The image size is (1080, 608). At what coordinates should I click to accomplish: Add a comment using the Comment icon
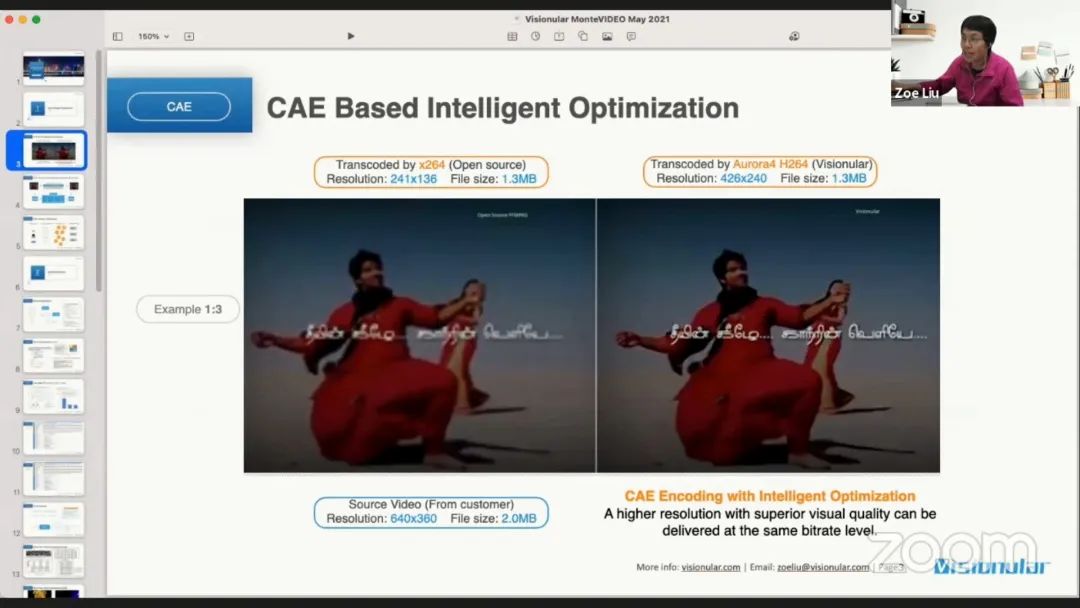click(631, 36)
